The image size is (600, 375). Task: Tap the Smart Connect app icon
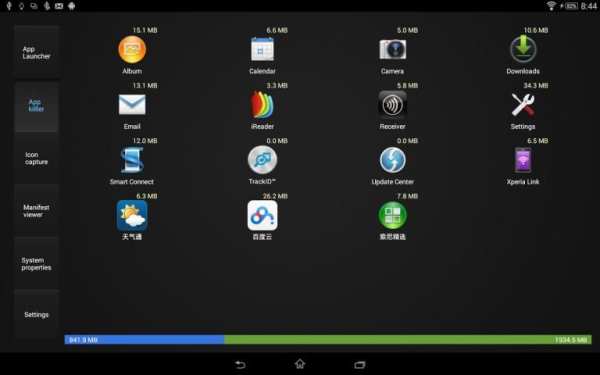(x=132, y=160)
